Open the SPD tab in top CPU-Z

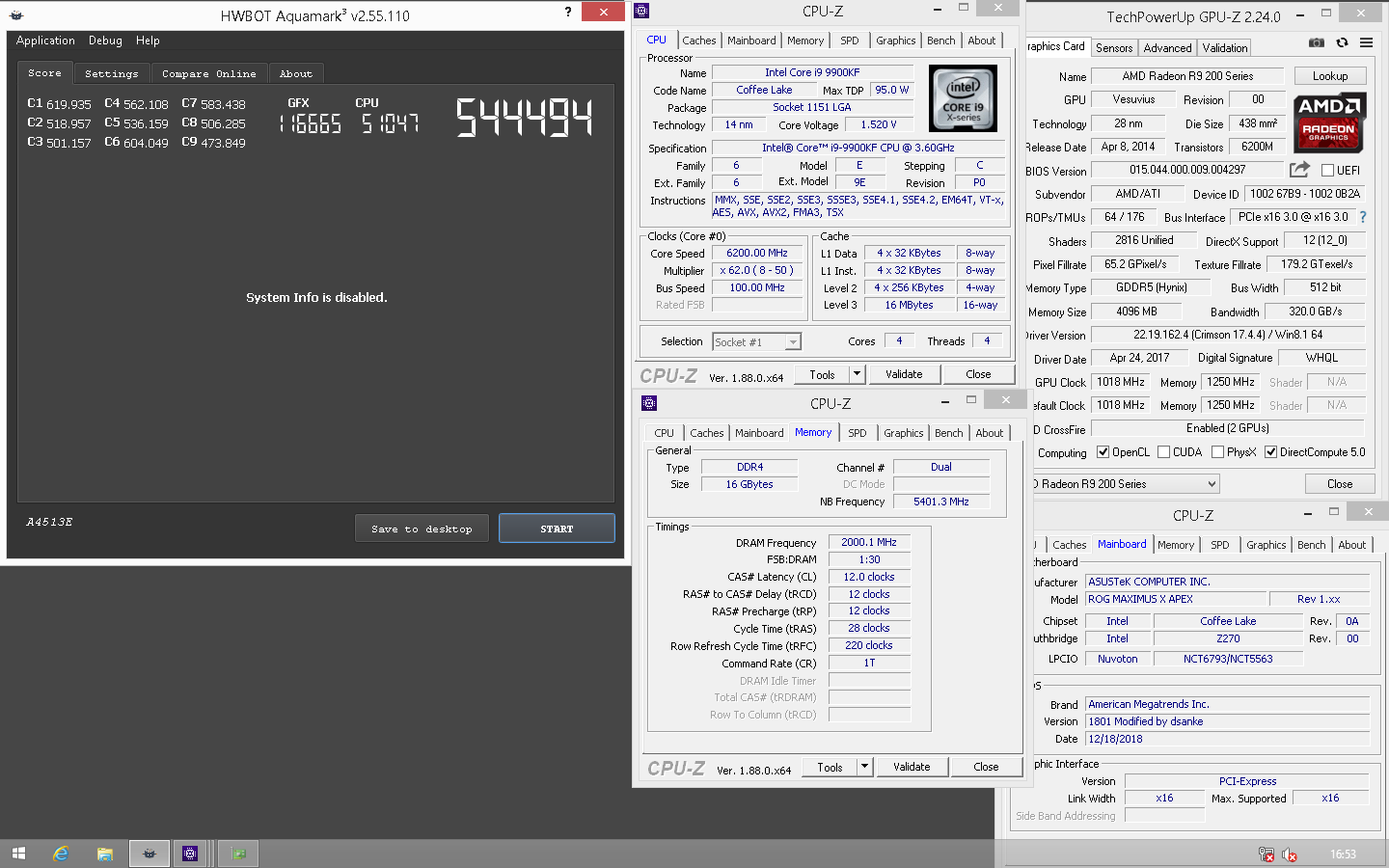849,41
